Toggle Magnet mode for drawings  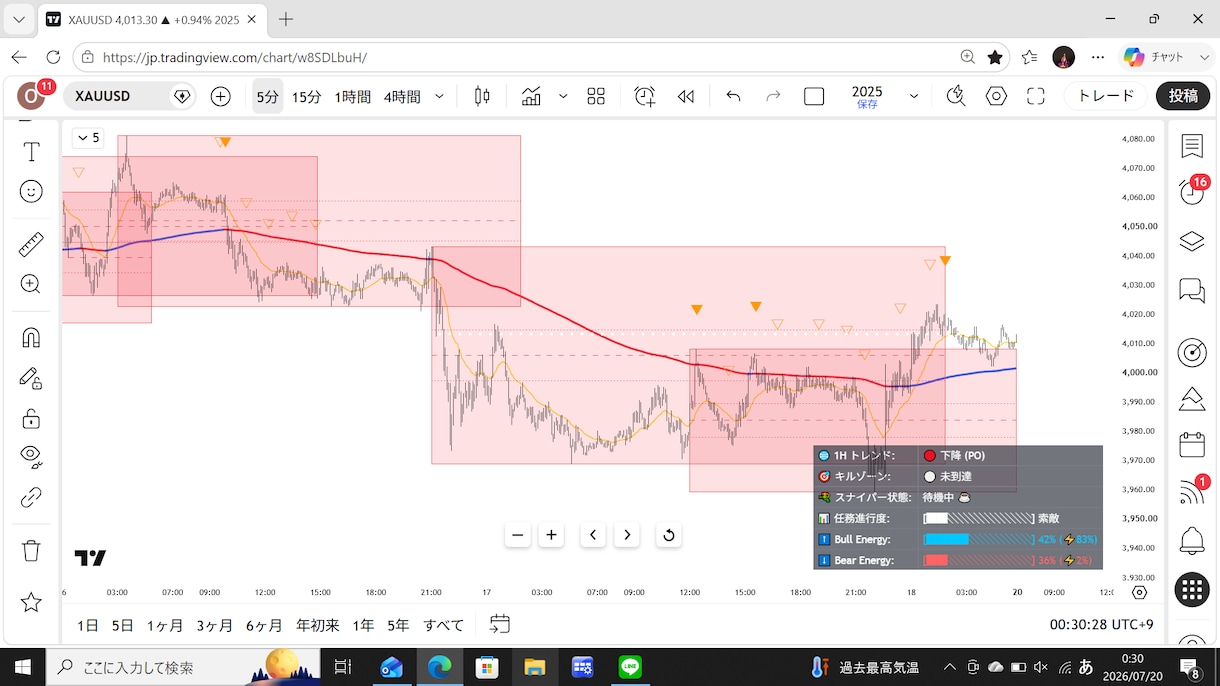tap(31, 338)
